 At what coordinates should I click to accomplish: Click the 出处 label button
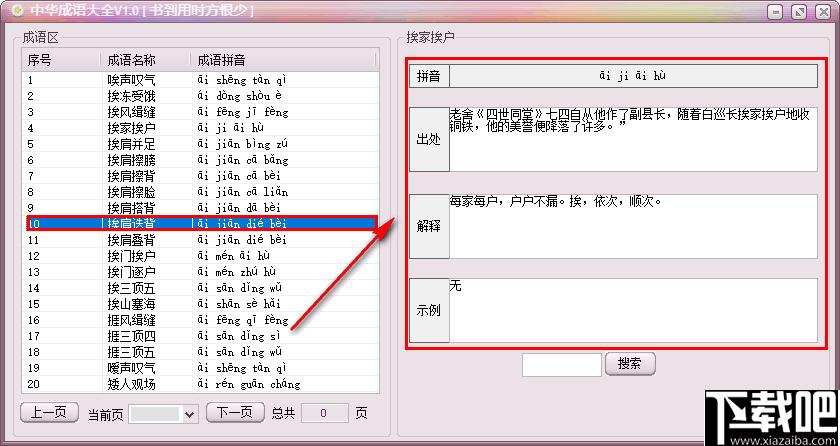pyautogui.click(x=429, y=139)
